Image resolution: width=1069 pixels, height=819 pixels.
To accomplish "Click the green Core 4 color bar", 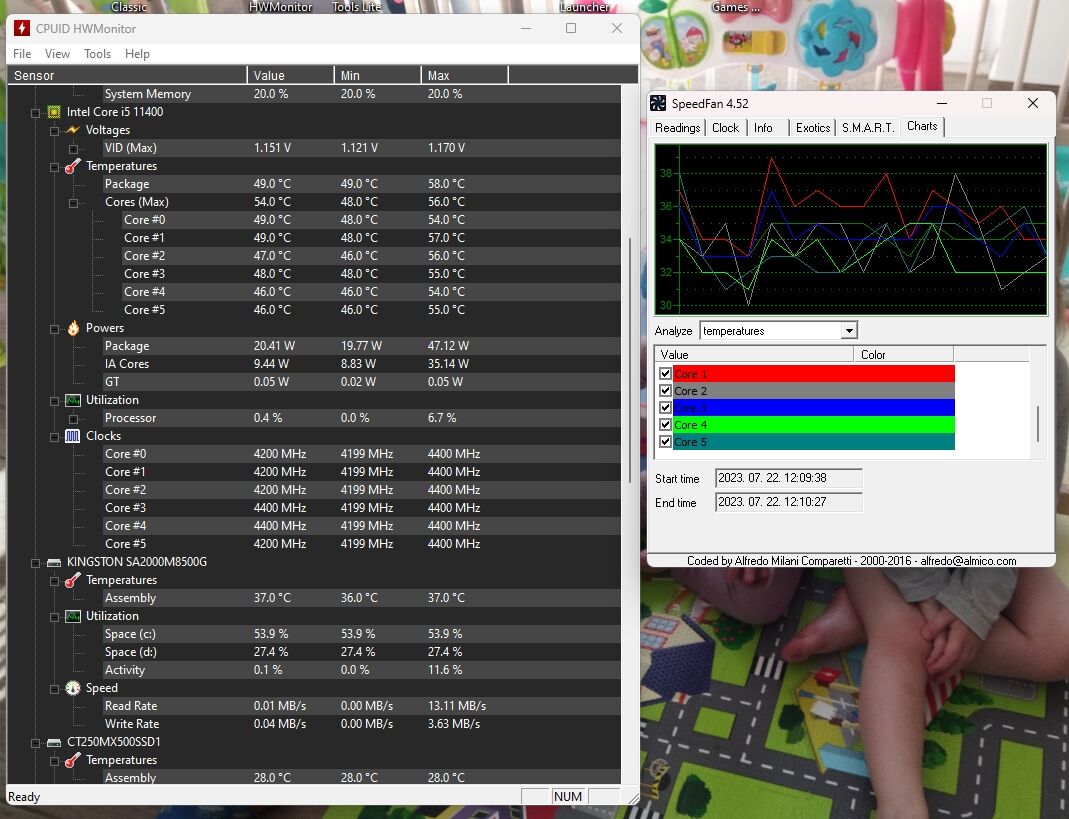I will click(813, 425).
